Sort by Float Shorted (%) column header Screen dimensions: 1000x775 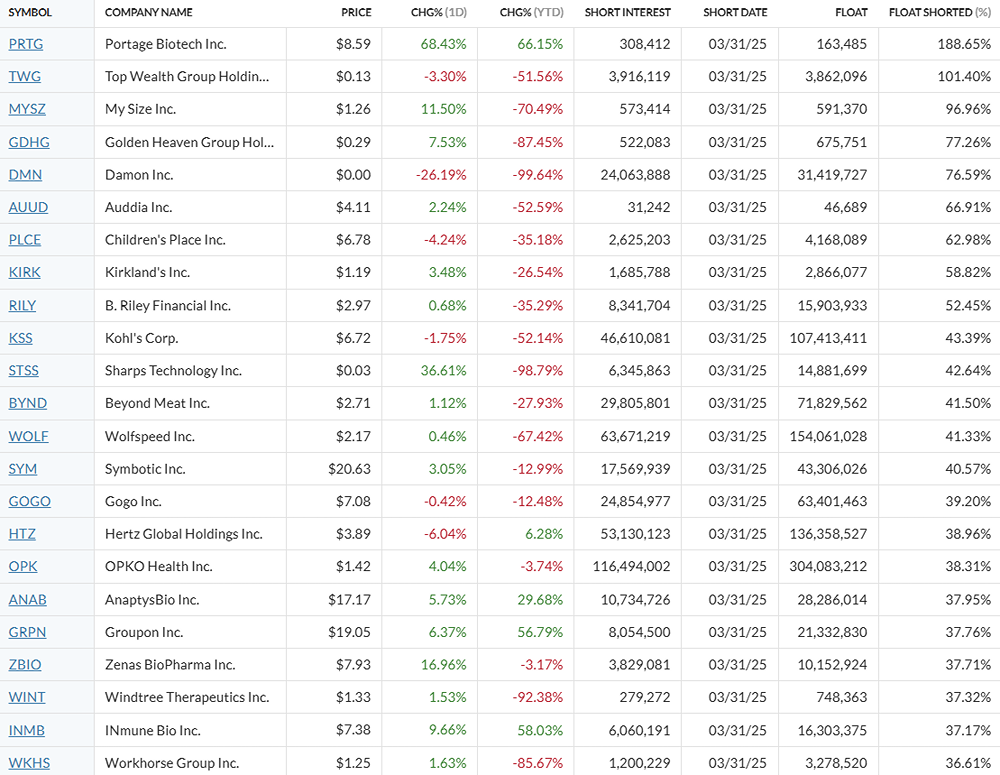tap(939, 12)
